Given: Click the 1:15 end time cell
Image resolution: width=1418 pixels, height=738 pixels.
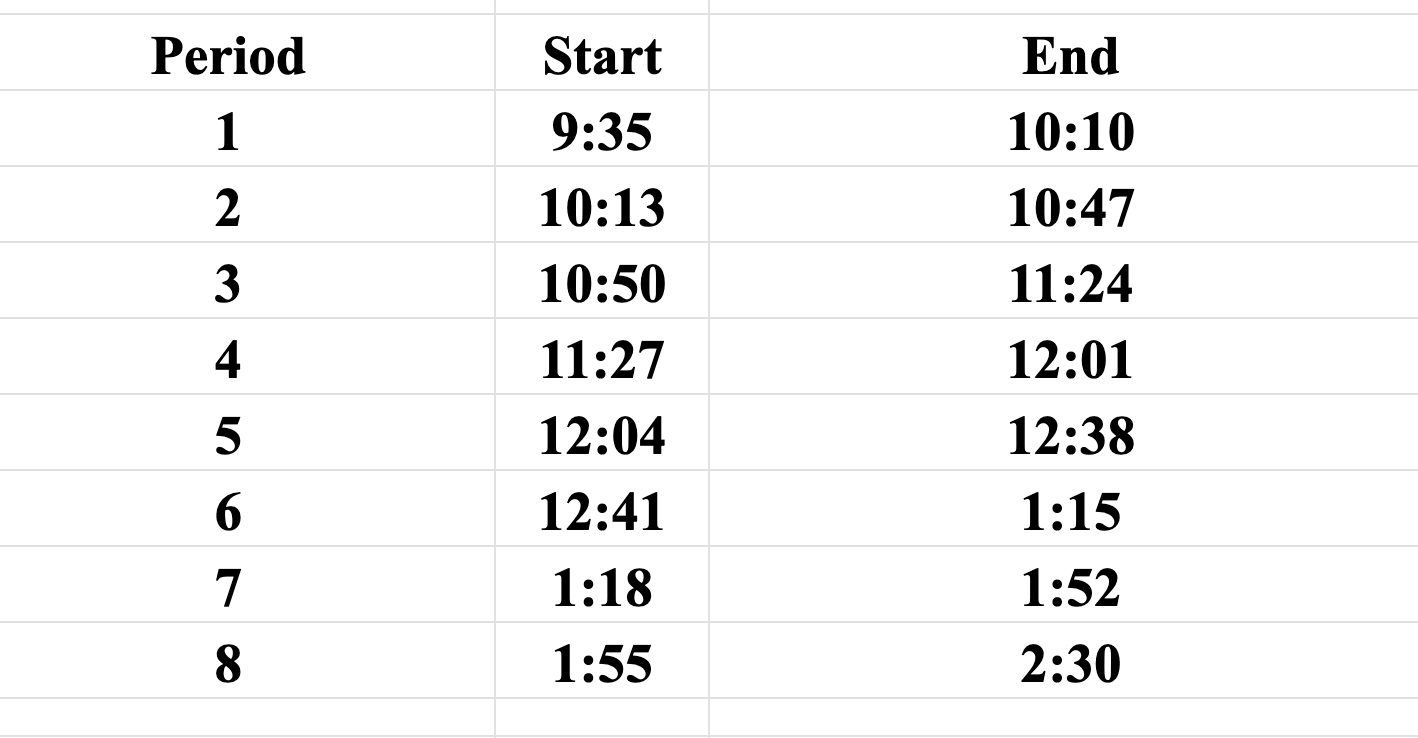Looking at the screenshot, I should [1070, 512].
